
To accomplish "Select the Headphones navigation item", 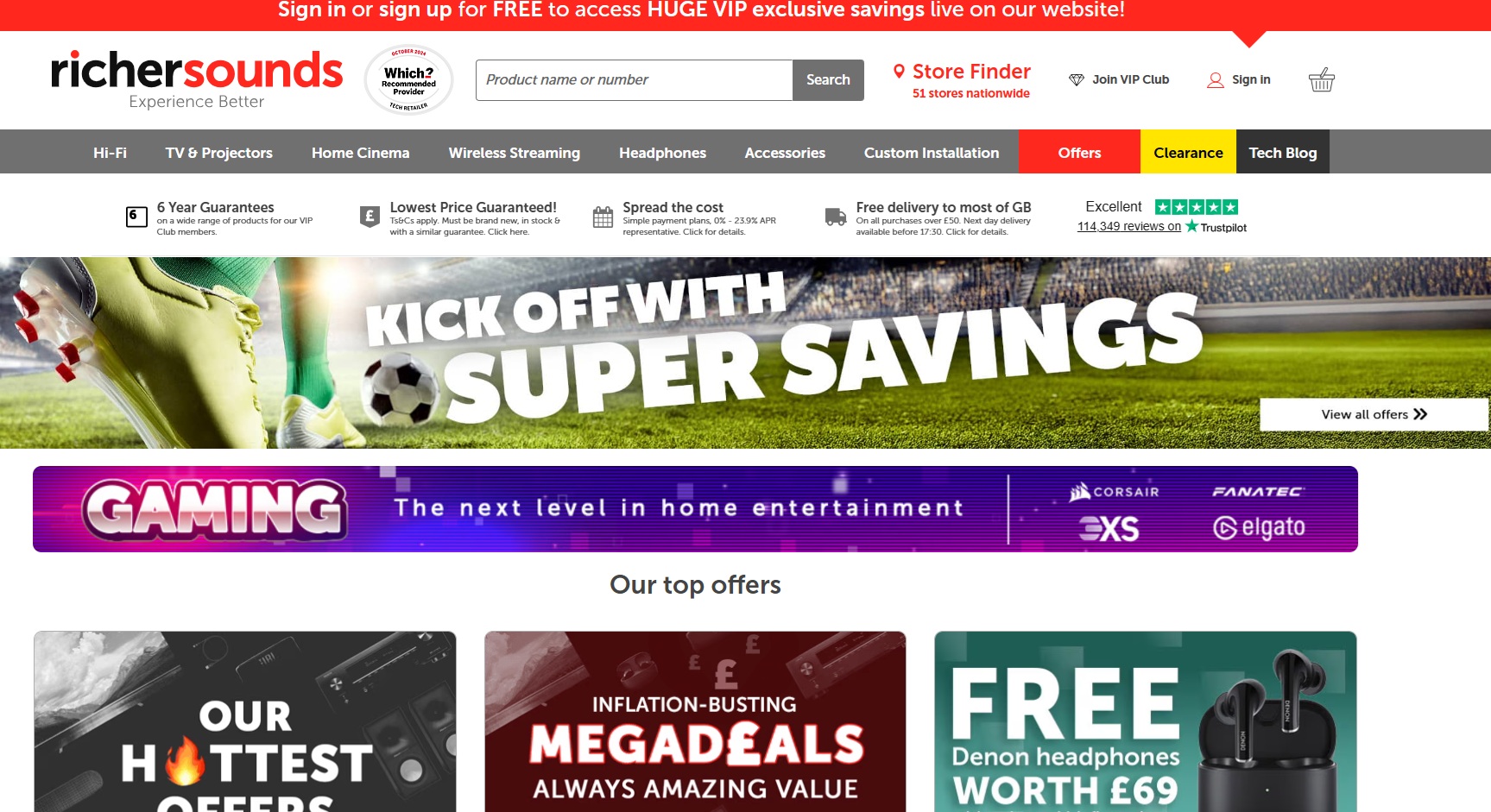I will tap(662, 153).
